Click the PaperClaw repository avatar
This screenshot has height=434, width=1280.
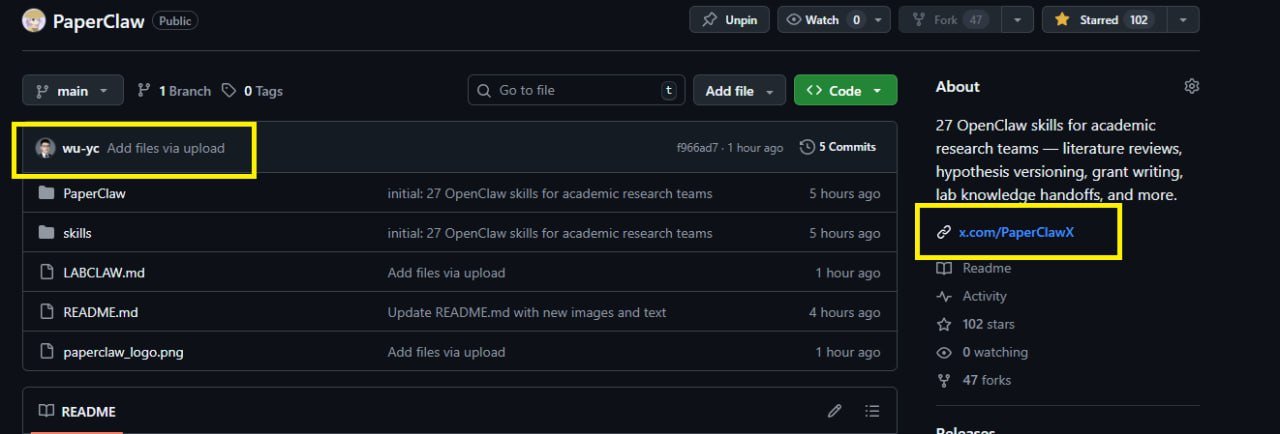click(x=35, y=20)
